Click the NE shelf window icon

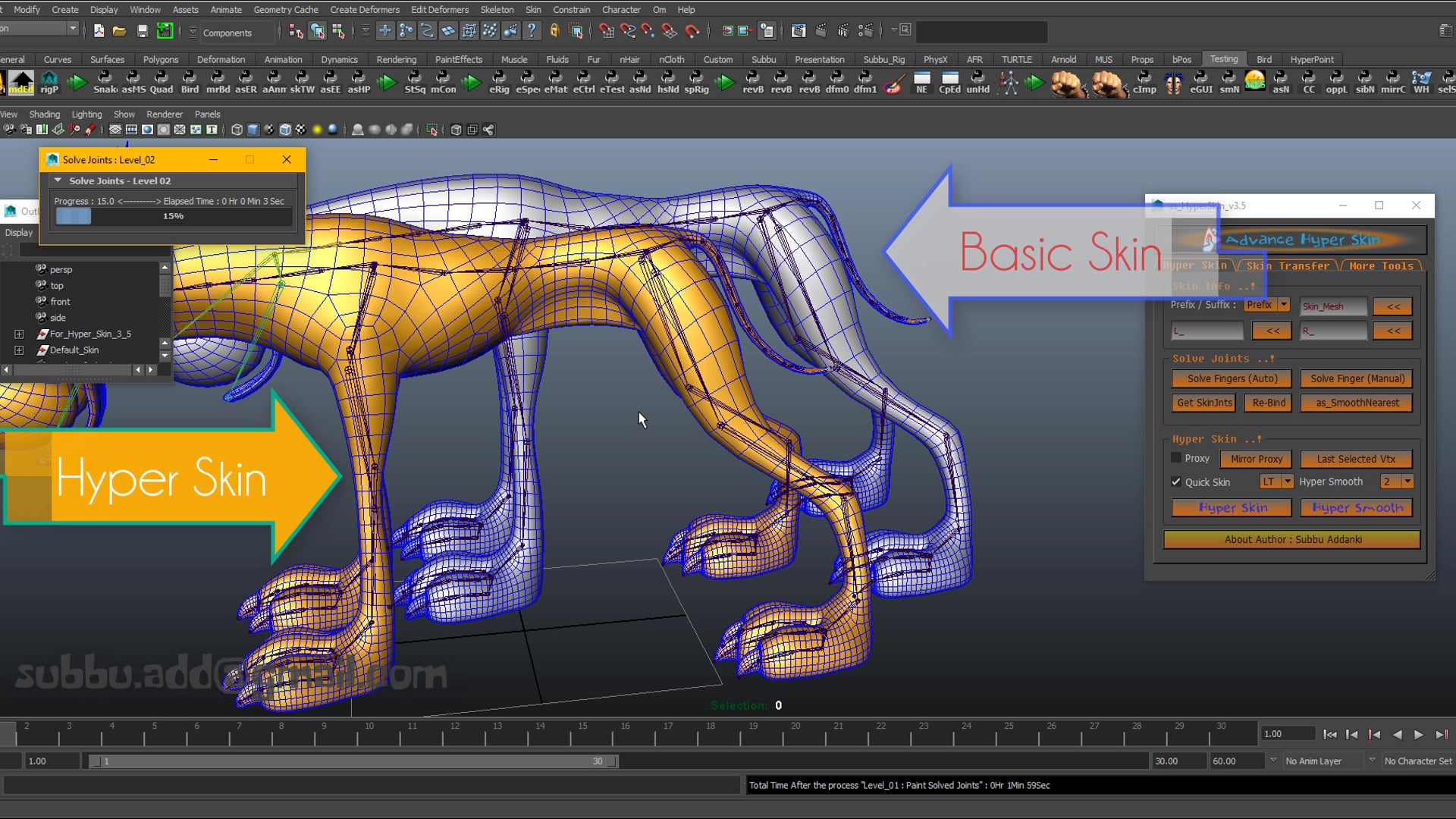coord(921,82)
